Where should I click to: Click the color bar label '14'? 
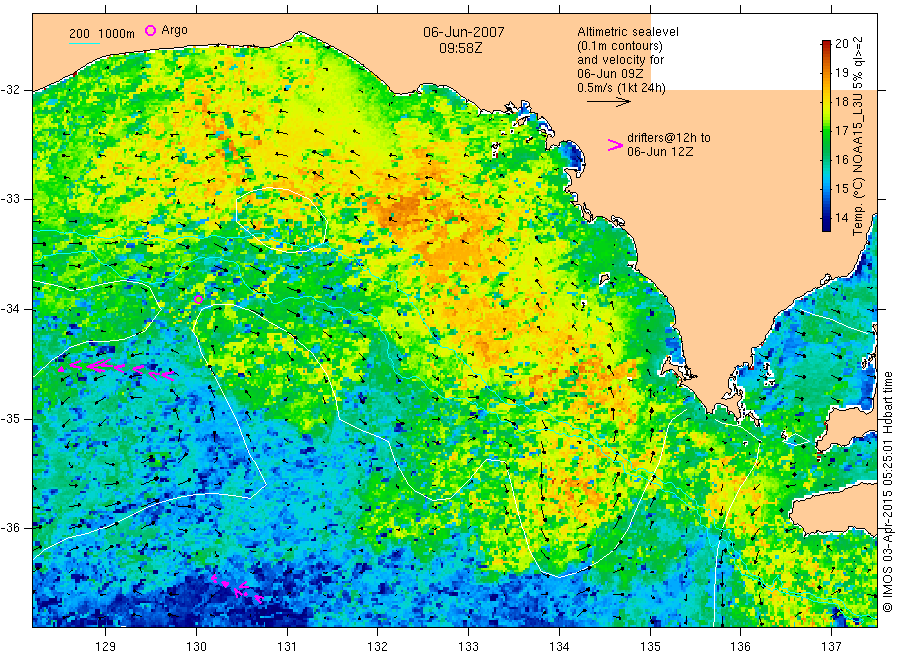[x=841, y=218]
